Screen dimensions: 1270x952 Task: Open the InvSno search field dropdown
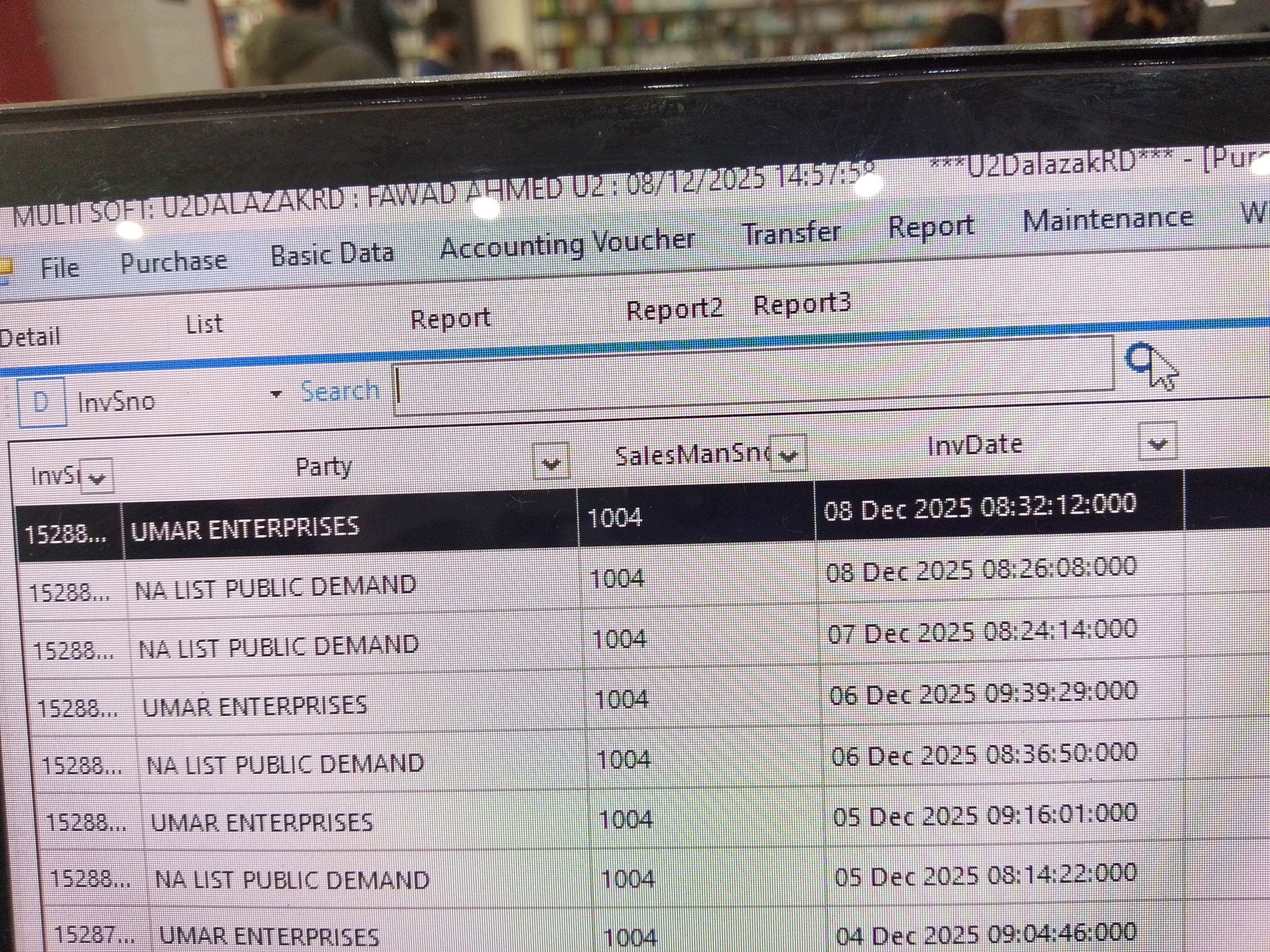276,394
